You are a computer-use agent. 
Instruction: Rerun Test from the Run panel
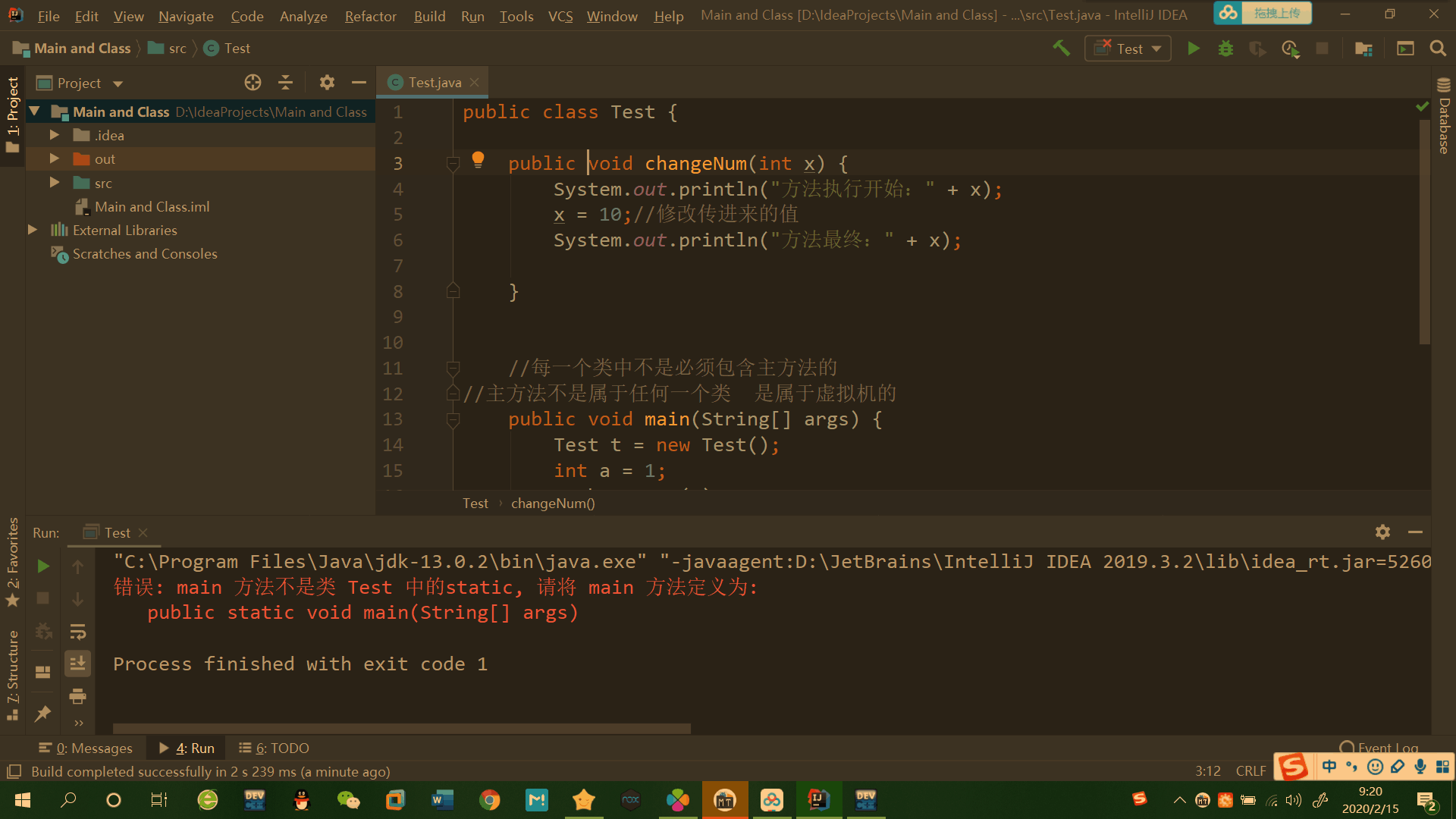[43, 566]
